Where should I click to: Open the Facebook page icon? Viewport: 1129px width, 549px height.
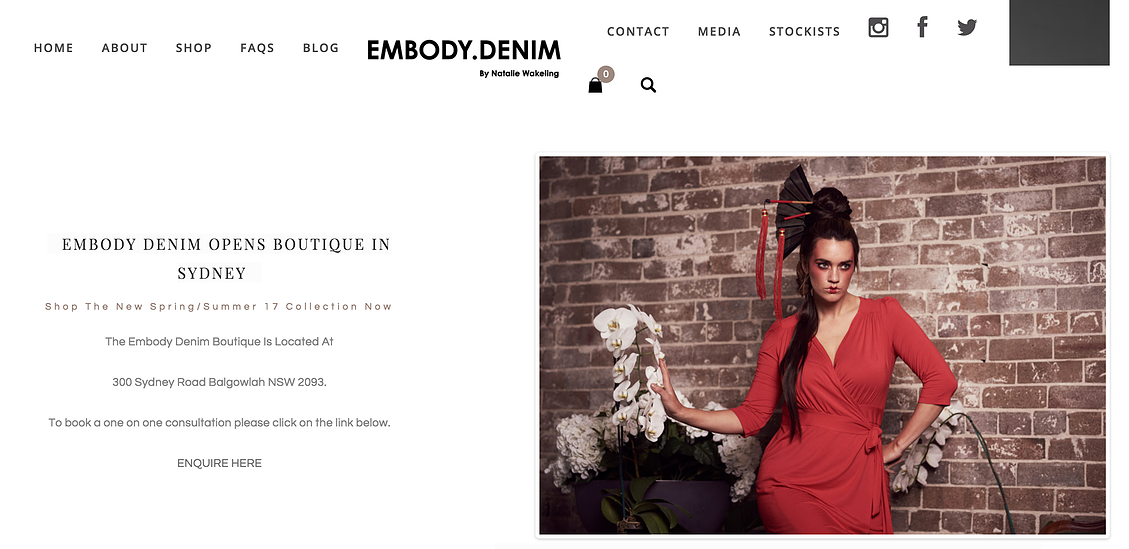(922, 27)
